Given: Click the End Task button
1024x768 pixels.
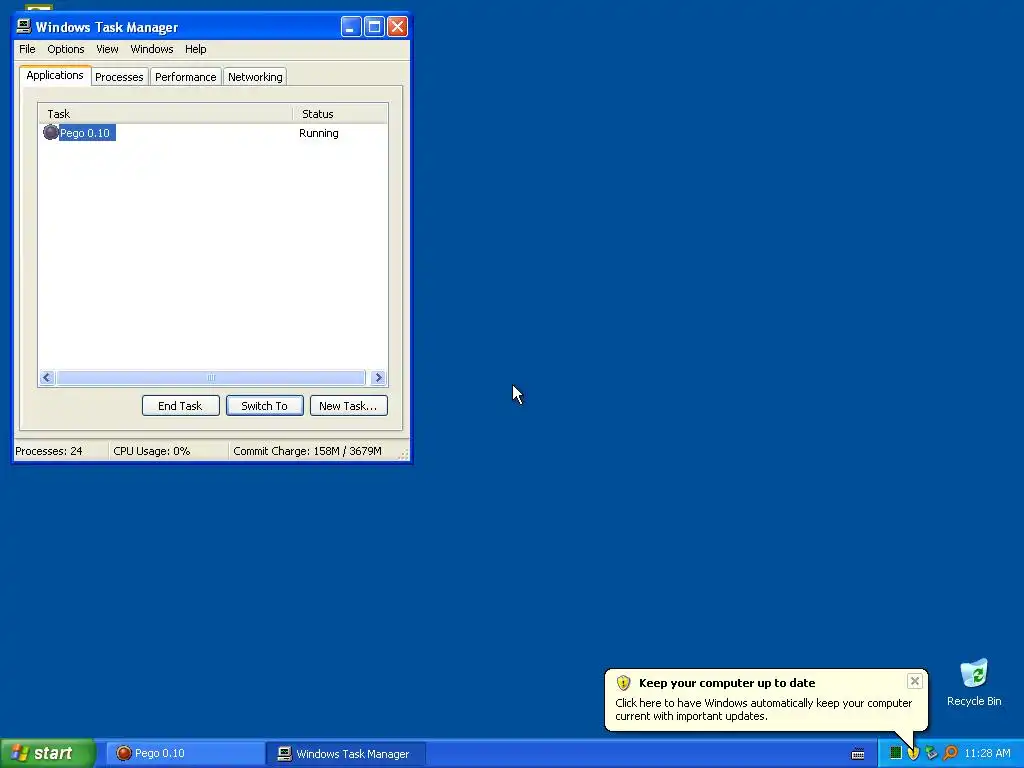Looking at the screenshot, I should point(180,406).
